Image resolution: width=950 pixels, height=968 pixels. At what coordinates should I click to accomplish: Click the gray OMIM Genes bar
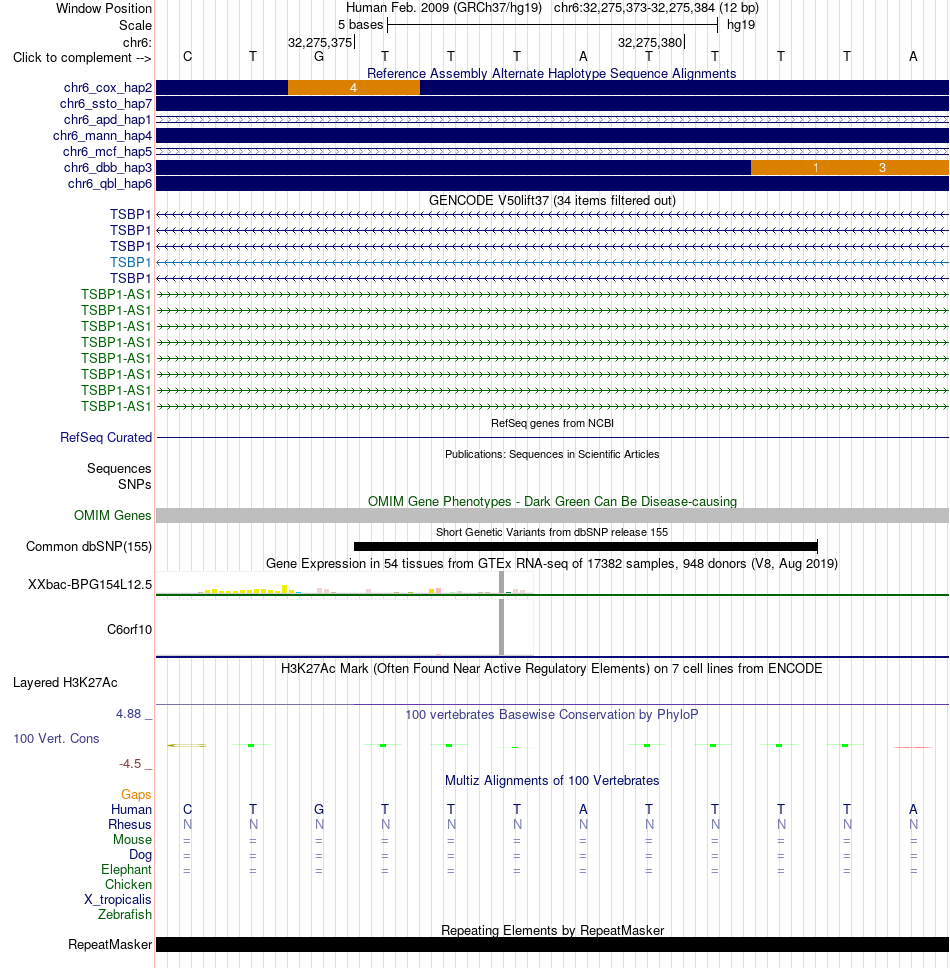coord(552,515)
